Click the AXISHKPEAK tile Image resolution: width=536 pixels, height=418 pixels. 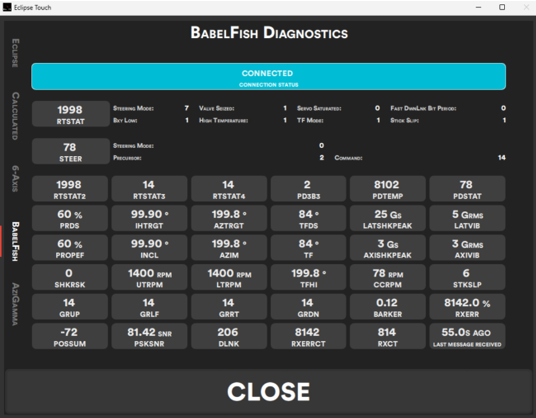point(388,248)
